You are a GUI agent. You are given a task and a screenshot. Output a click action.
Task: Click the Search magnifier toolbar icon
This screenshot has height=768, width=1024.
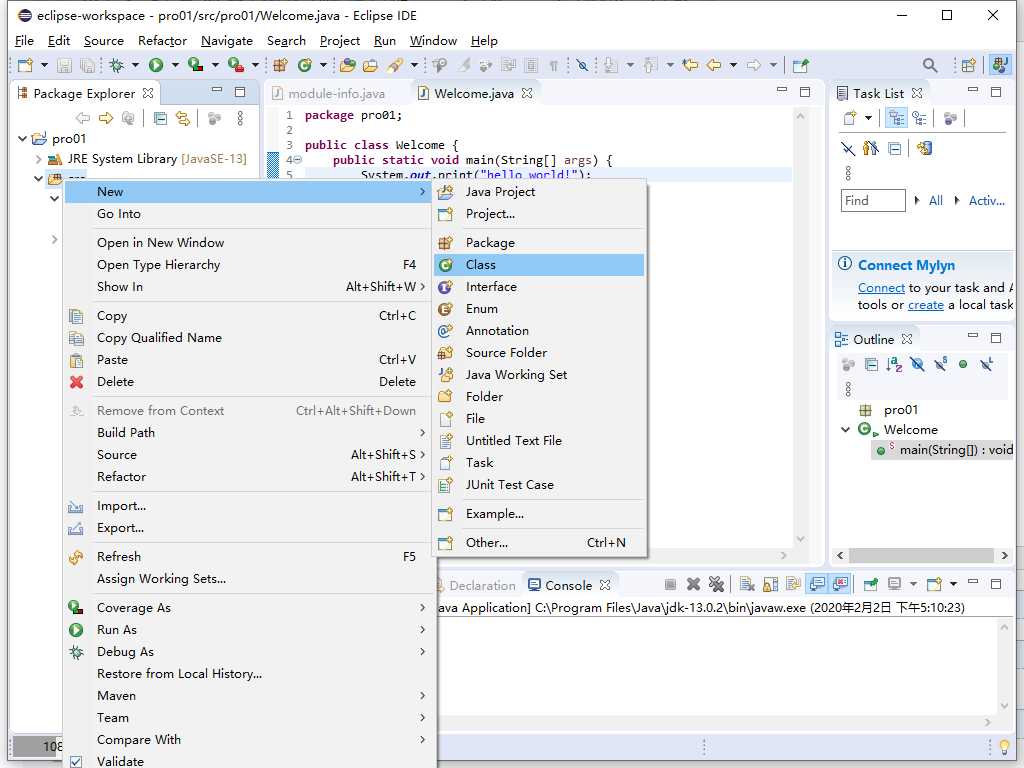point(930,65)
